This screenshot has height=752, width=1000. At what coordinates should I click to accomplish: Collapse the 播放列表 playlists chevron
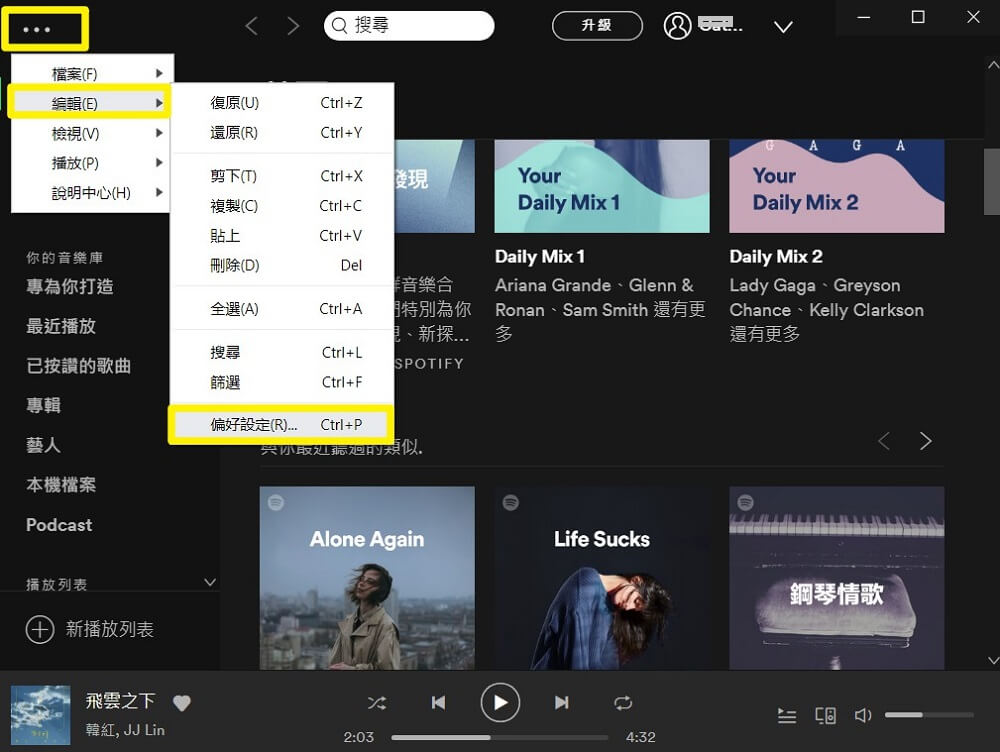[210, 583]
